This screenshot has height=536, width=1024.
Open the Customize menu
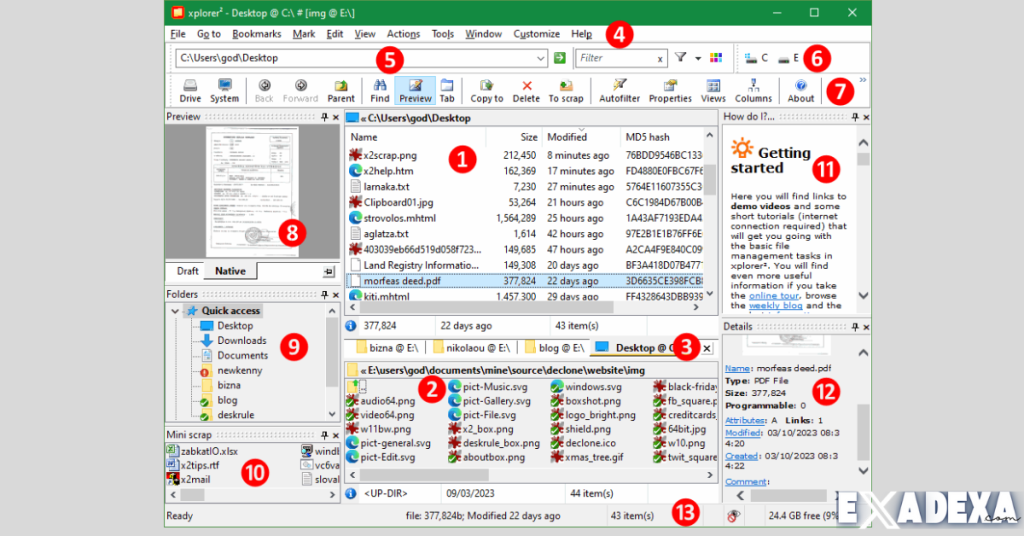[536, 34]
